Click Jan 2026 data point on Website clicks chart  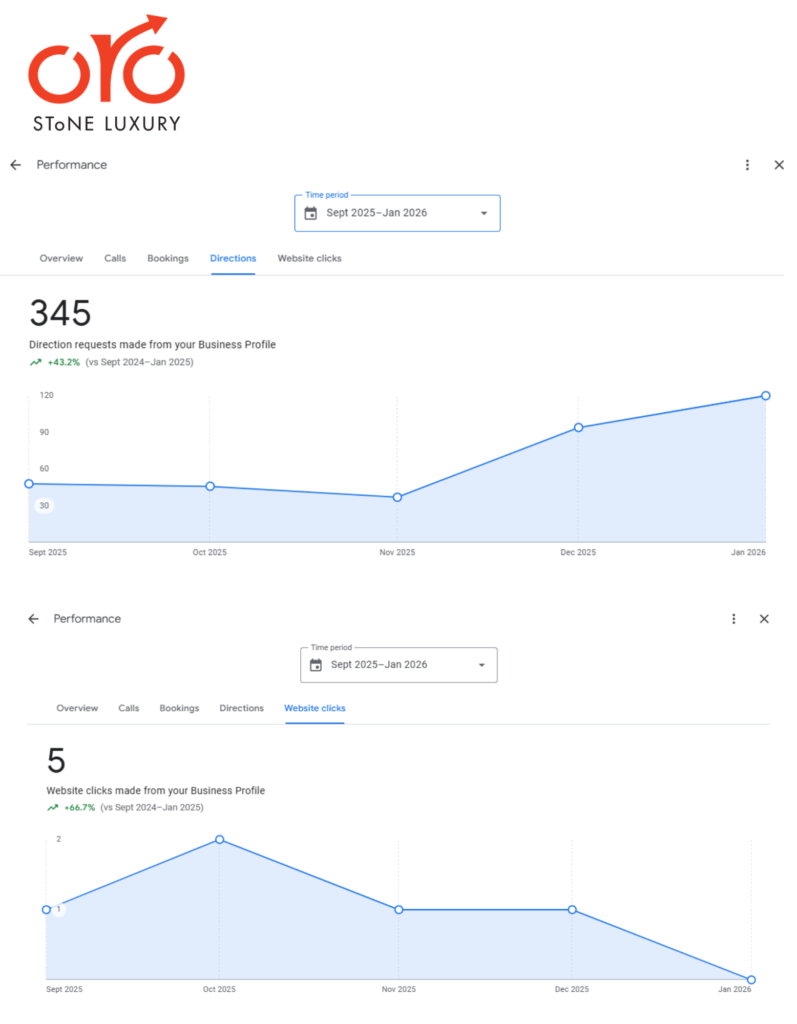coord(751,980)
